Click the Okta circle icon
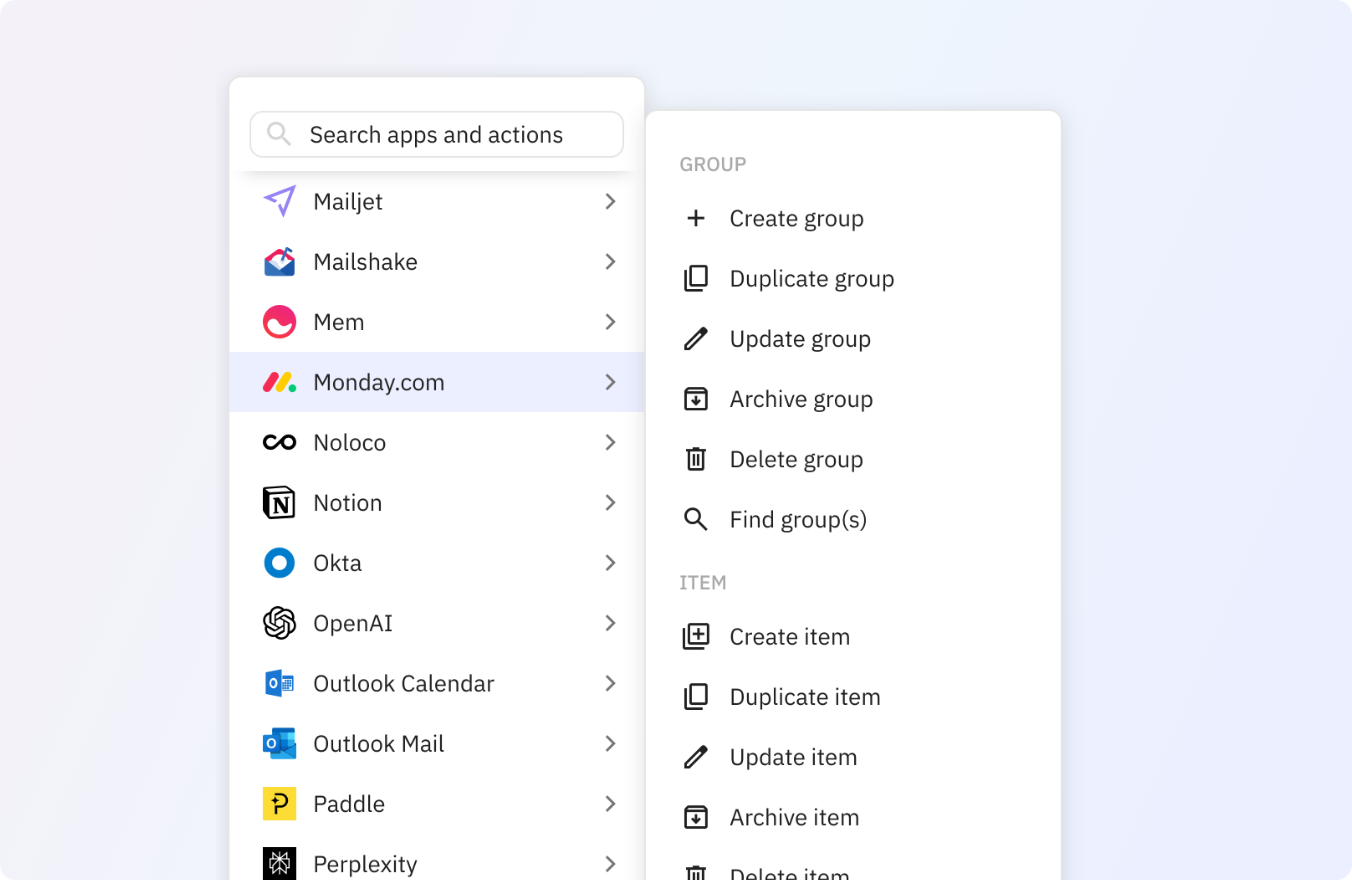The width and height of the screenshot is (1352, 880). [x=280, y=563]
